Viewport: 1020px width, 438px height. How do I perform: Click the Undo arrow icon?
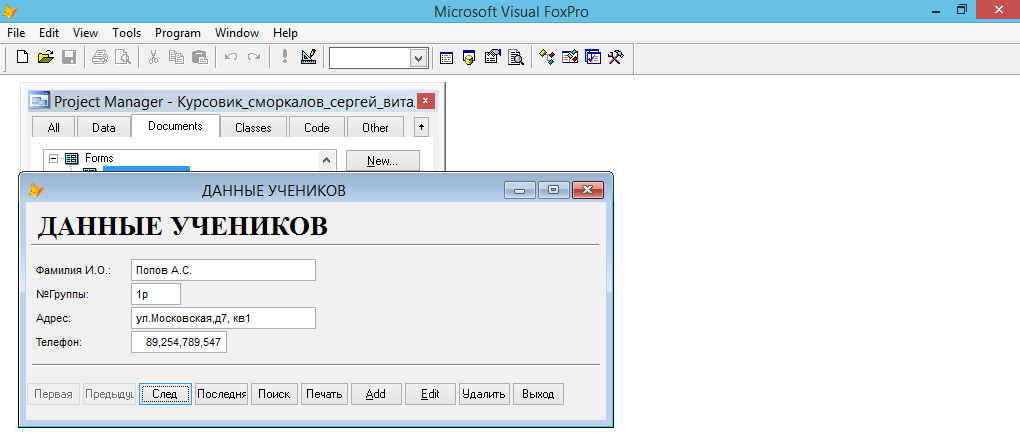pos(230,57)
